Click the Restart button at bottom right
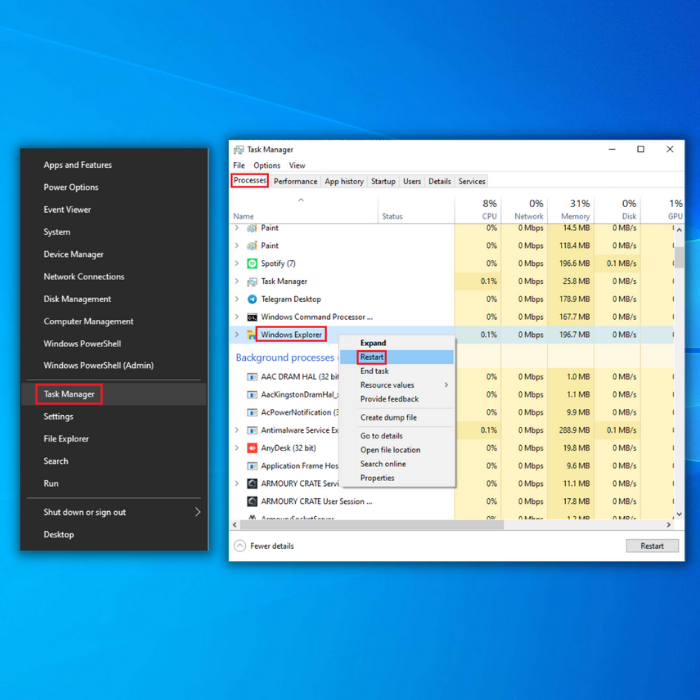Viewport: 700px width, 700px height. pos(652,546)
